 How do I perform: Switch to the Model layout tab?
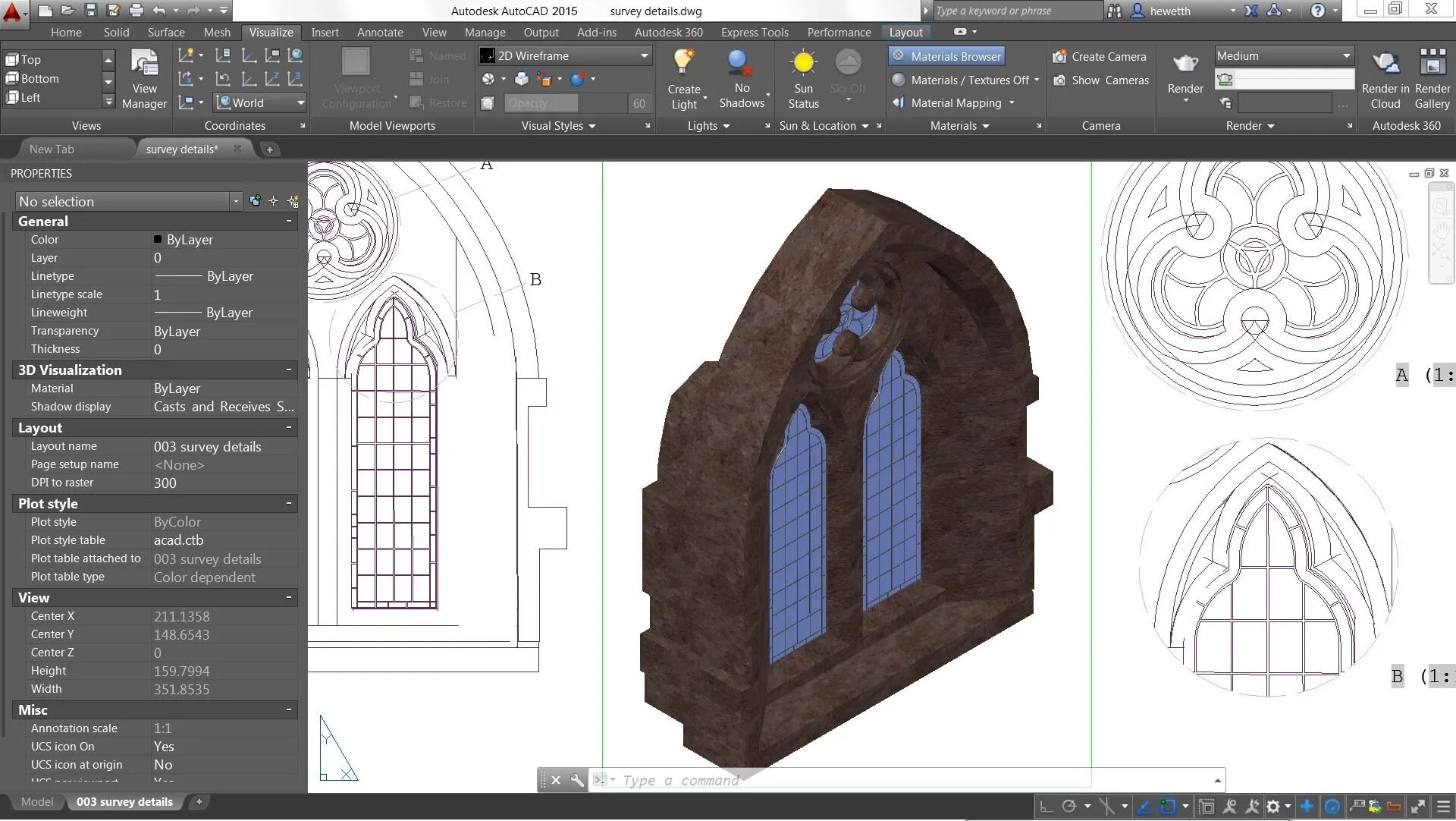tap(37, 801)
